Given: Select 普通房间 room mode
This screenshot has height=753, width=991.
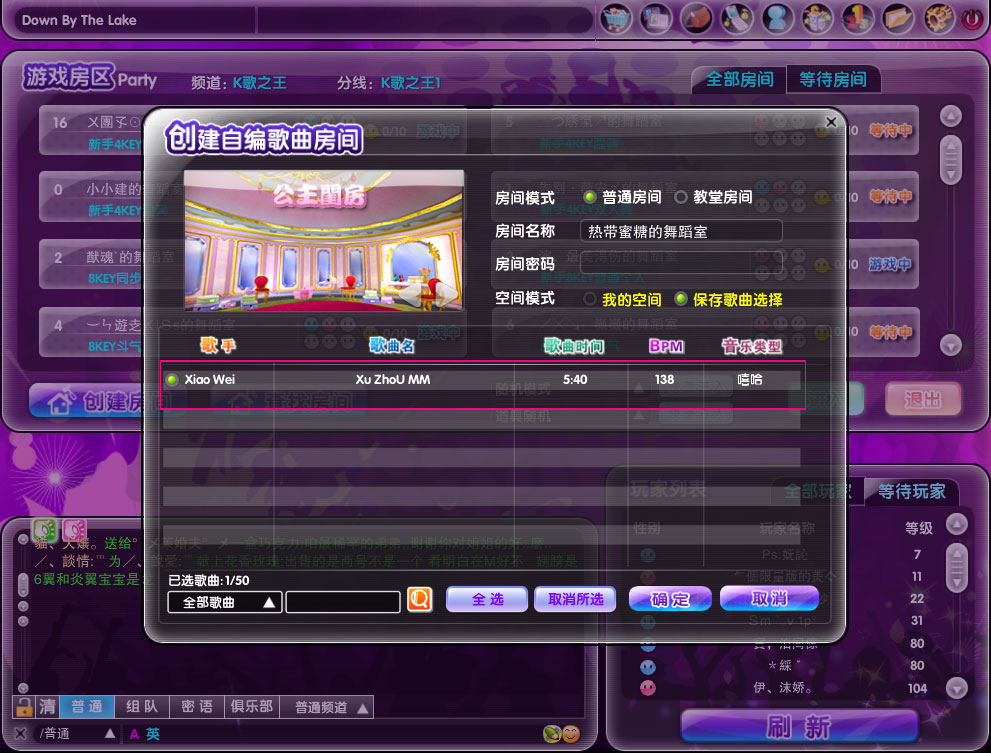Looking at the screenshot, I should point(589,197).
